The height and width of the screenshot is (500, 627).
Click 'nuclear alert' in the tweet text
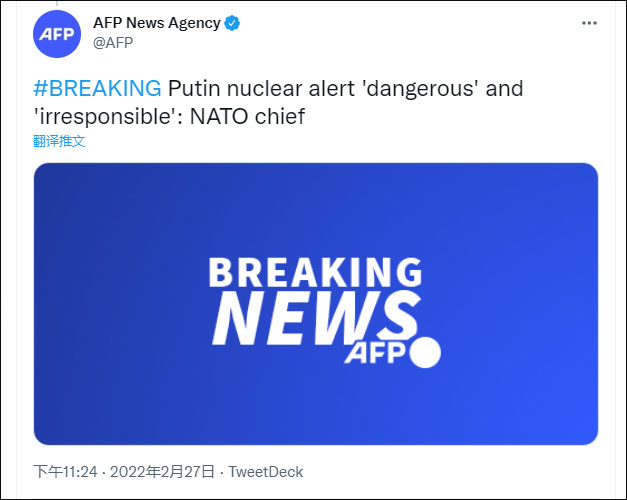[x=294, y=88]
